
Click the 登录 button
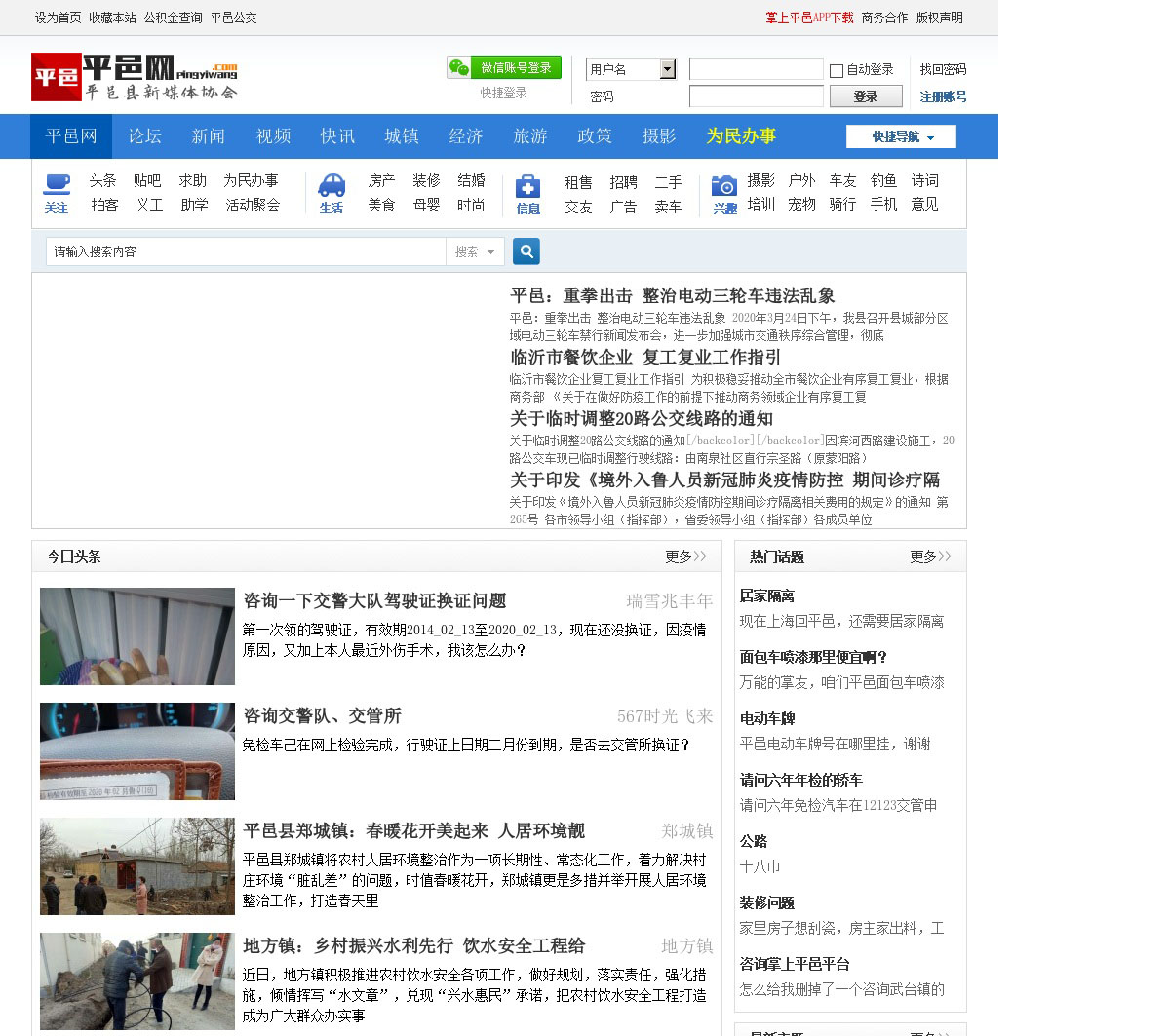[x=865, y=96]
